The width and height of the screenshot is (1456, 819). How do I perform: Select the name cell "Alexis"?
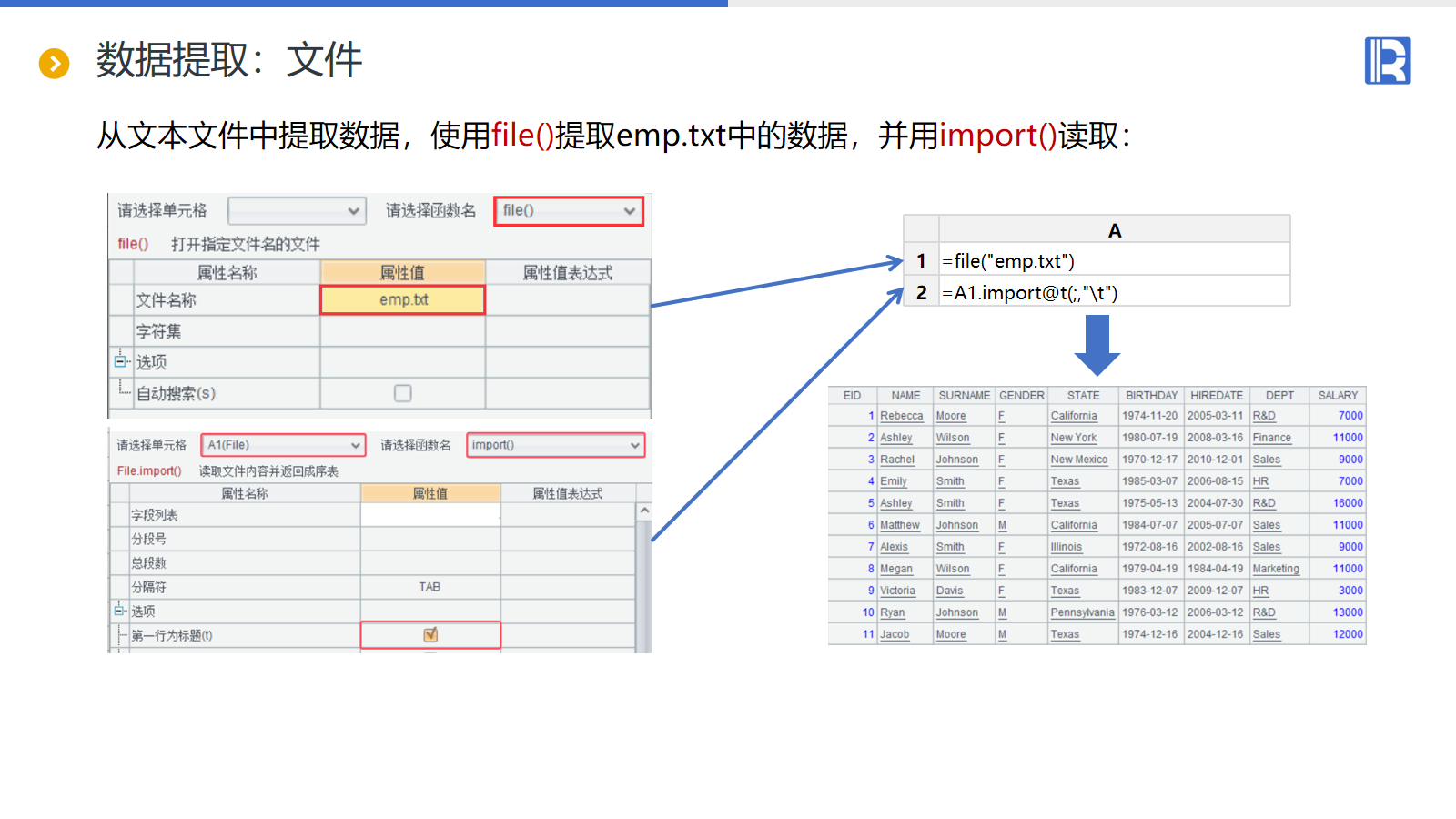pos(905,547)
